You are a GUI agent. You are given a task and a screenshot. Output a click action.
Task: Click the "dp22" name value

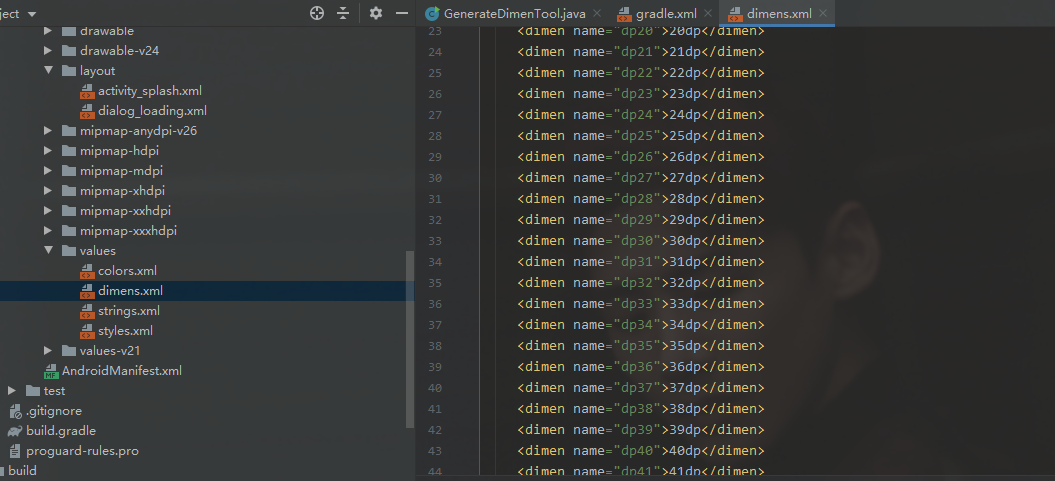[x=637, y=73]
